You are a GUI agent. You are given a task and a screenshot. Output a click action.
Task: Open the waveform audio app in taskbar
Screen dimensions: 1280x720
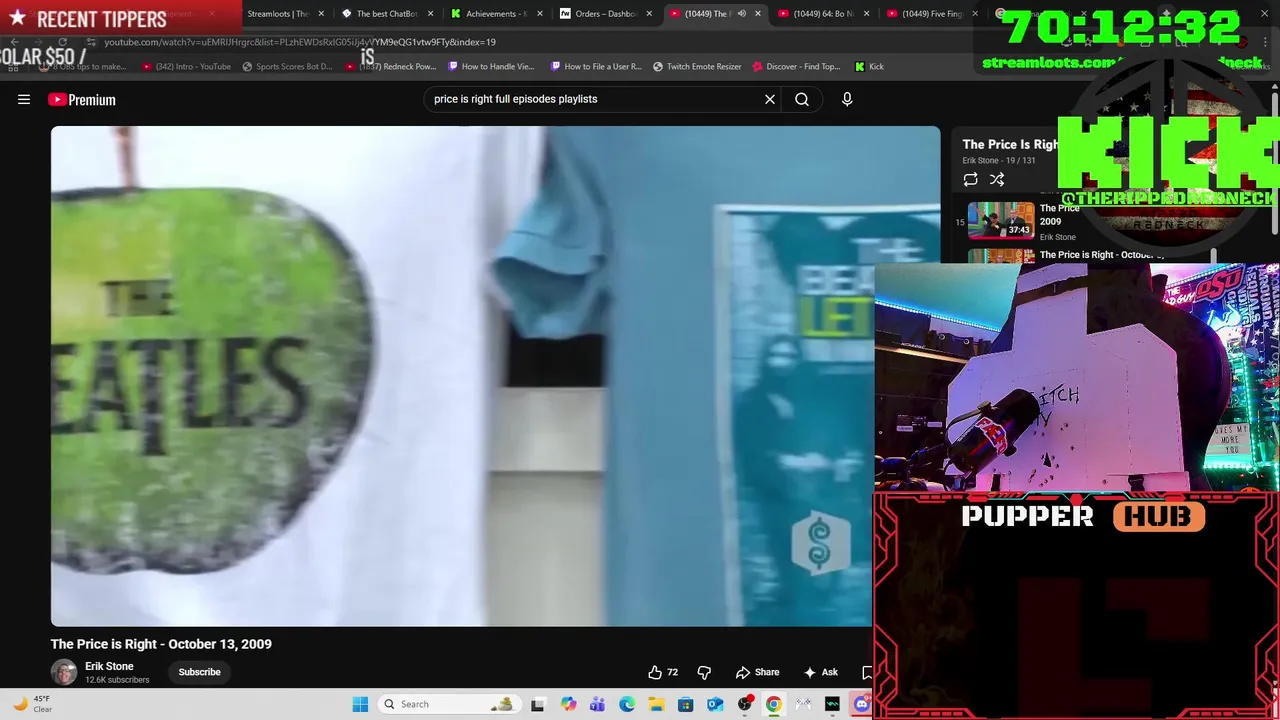832,704
